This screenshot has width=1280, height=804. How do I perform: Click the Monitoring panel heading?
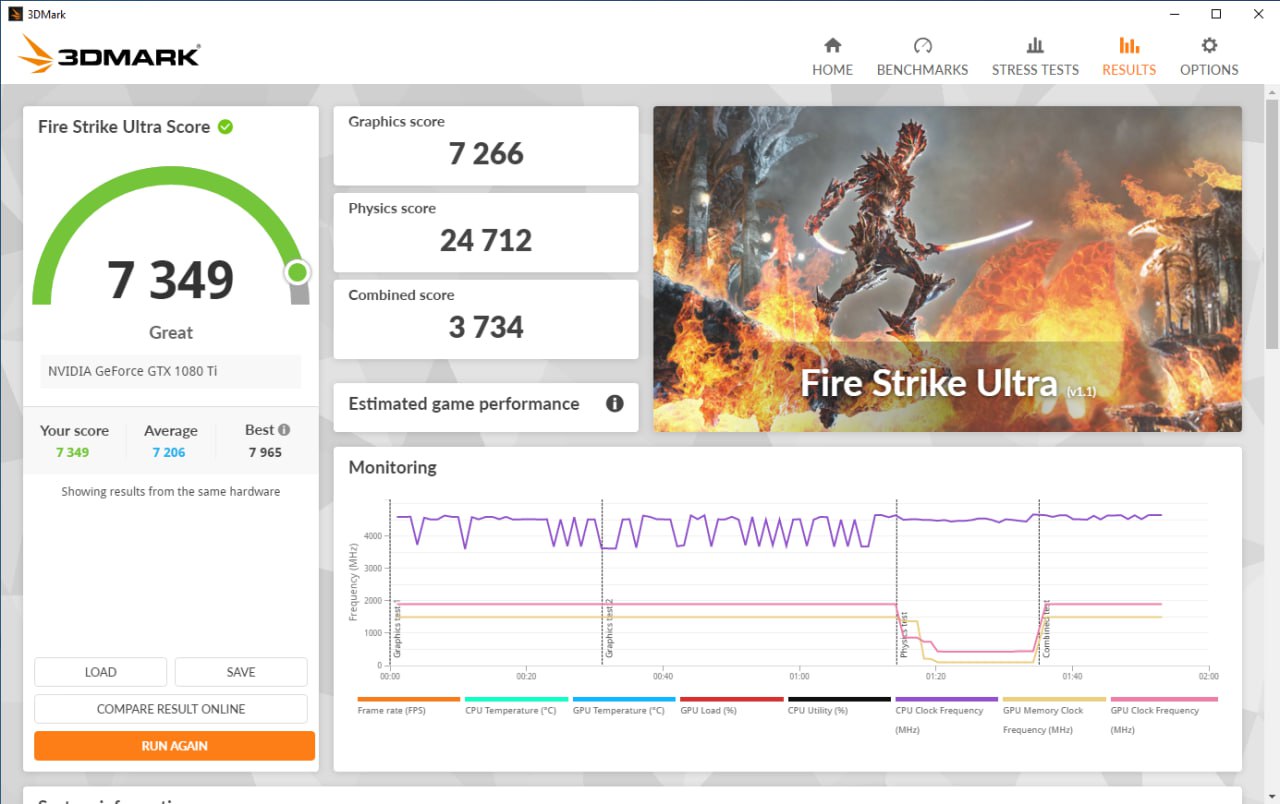(x=392, y=467)
